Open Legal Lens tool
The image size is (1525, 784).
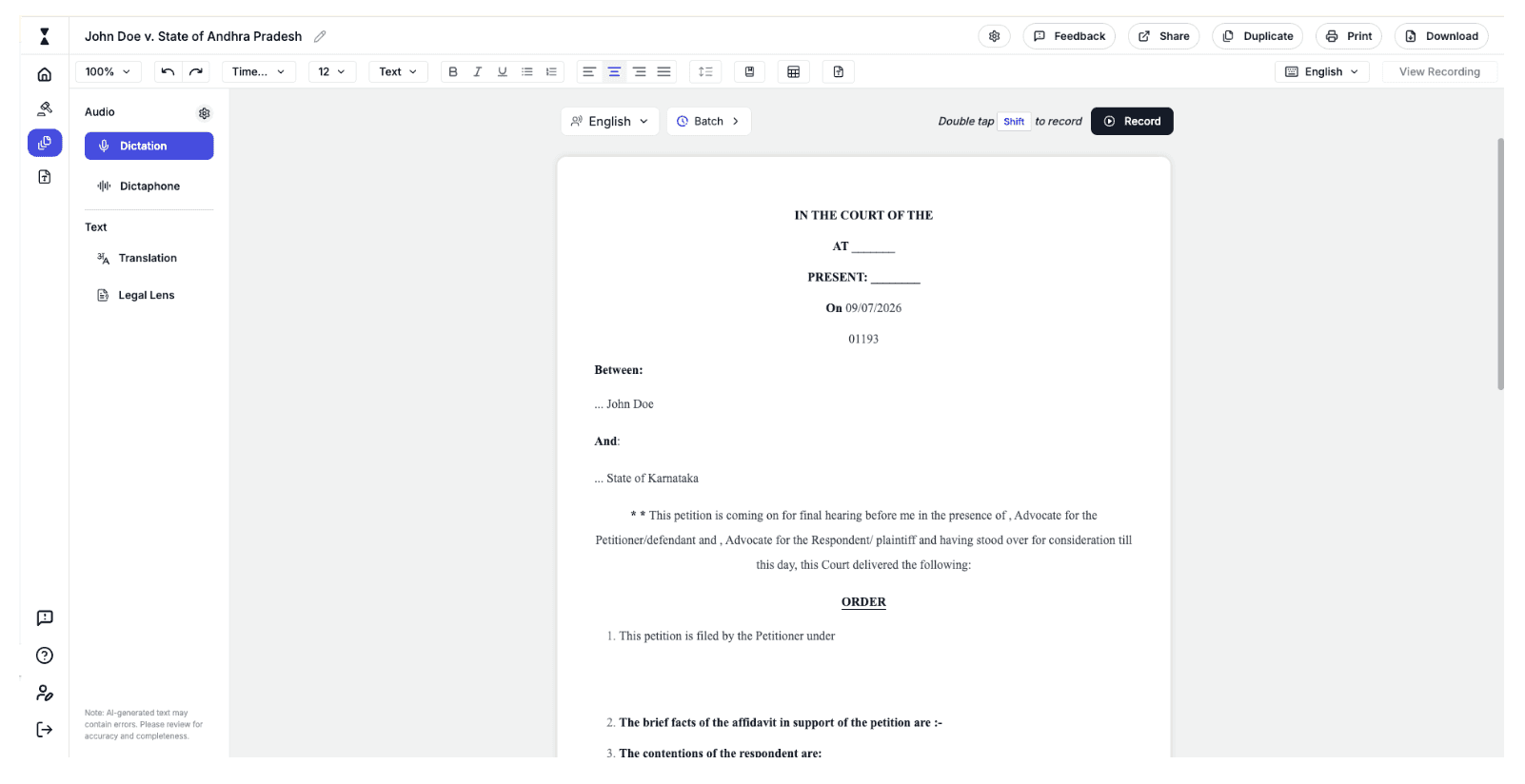pyautogui.click(x=149, y=295)
